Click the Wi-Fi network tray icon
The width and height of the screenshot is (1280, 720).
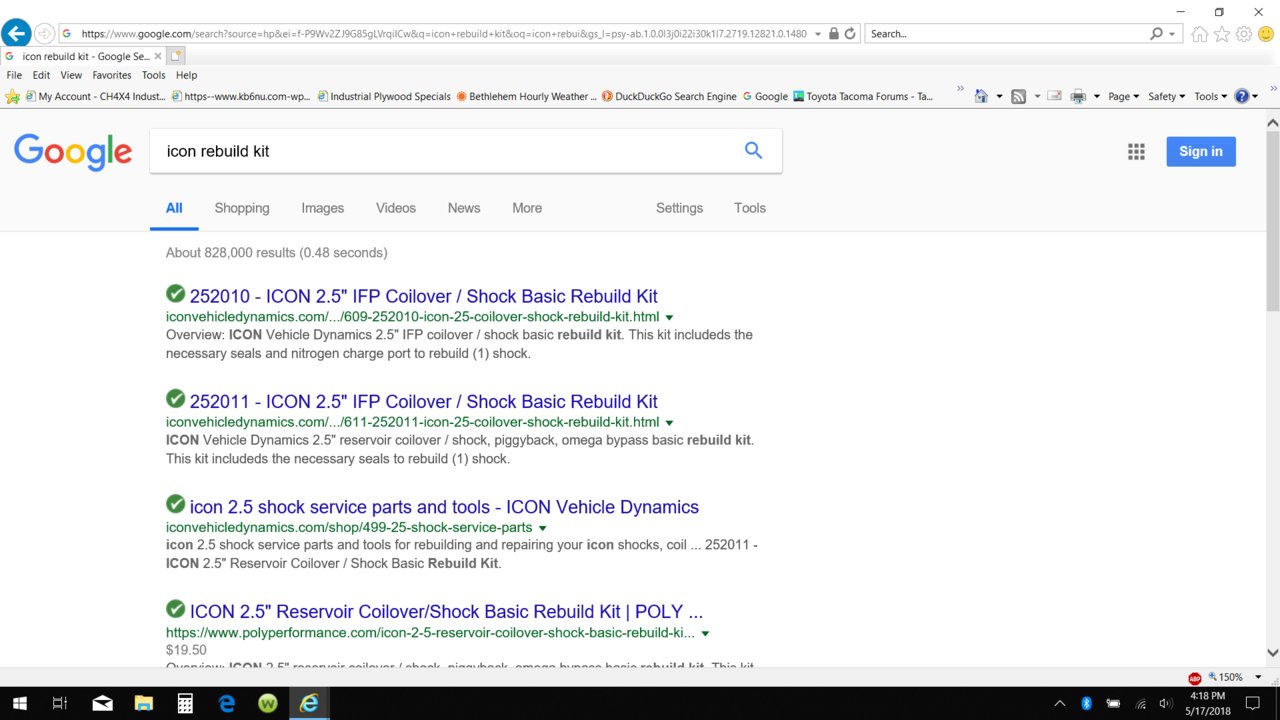tap(1140, 703)
